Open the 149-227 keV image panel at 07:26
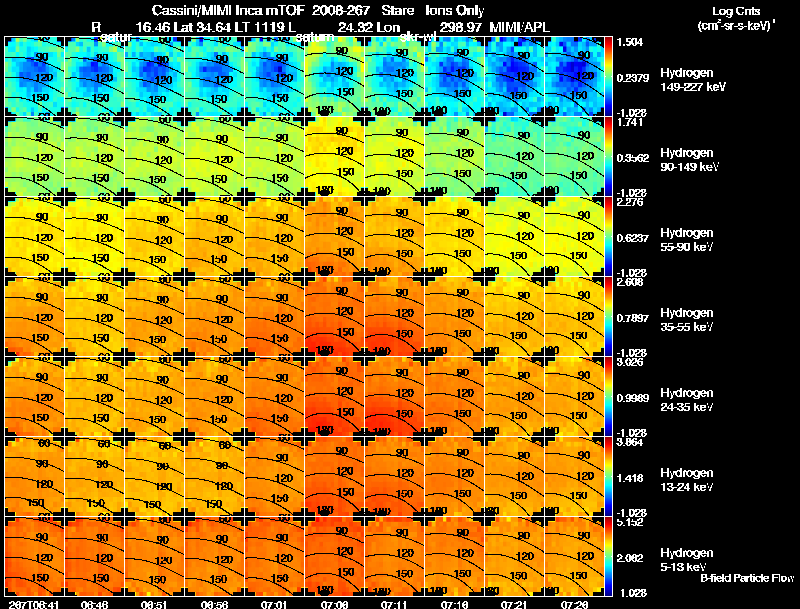The height and width of the screenshot is (609, 800). 574,77
